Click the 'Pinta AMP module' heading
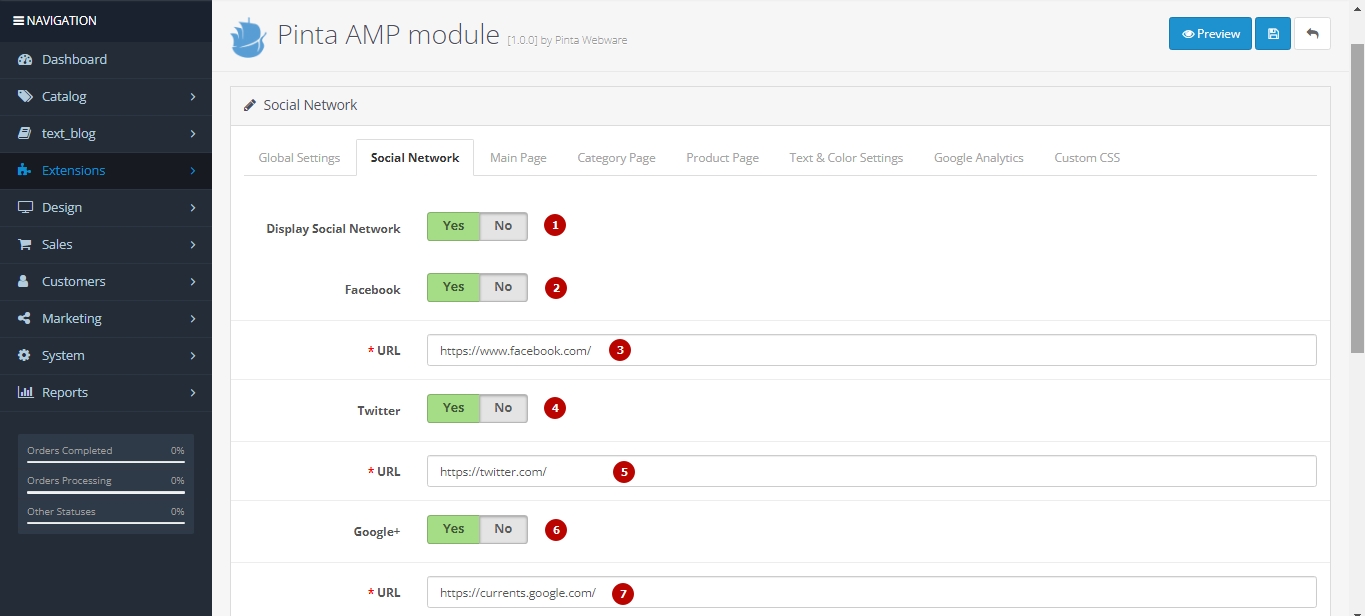Viewport: 1365px width, 616px height. point(388,35)
